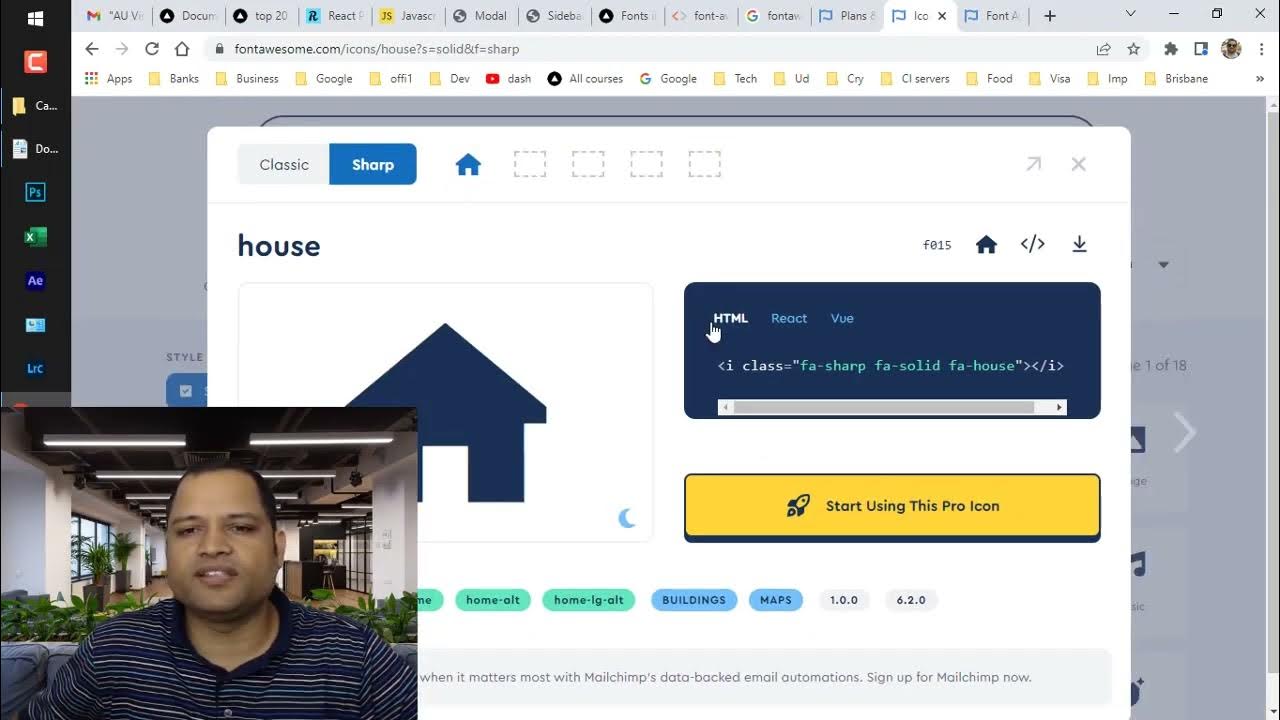Image resolution: width=1280 pixels, height=720 pixels.
Task: Click the code snippet horizontal scrollbar
Action: pos(884,407)
